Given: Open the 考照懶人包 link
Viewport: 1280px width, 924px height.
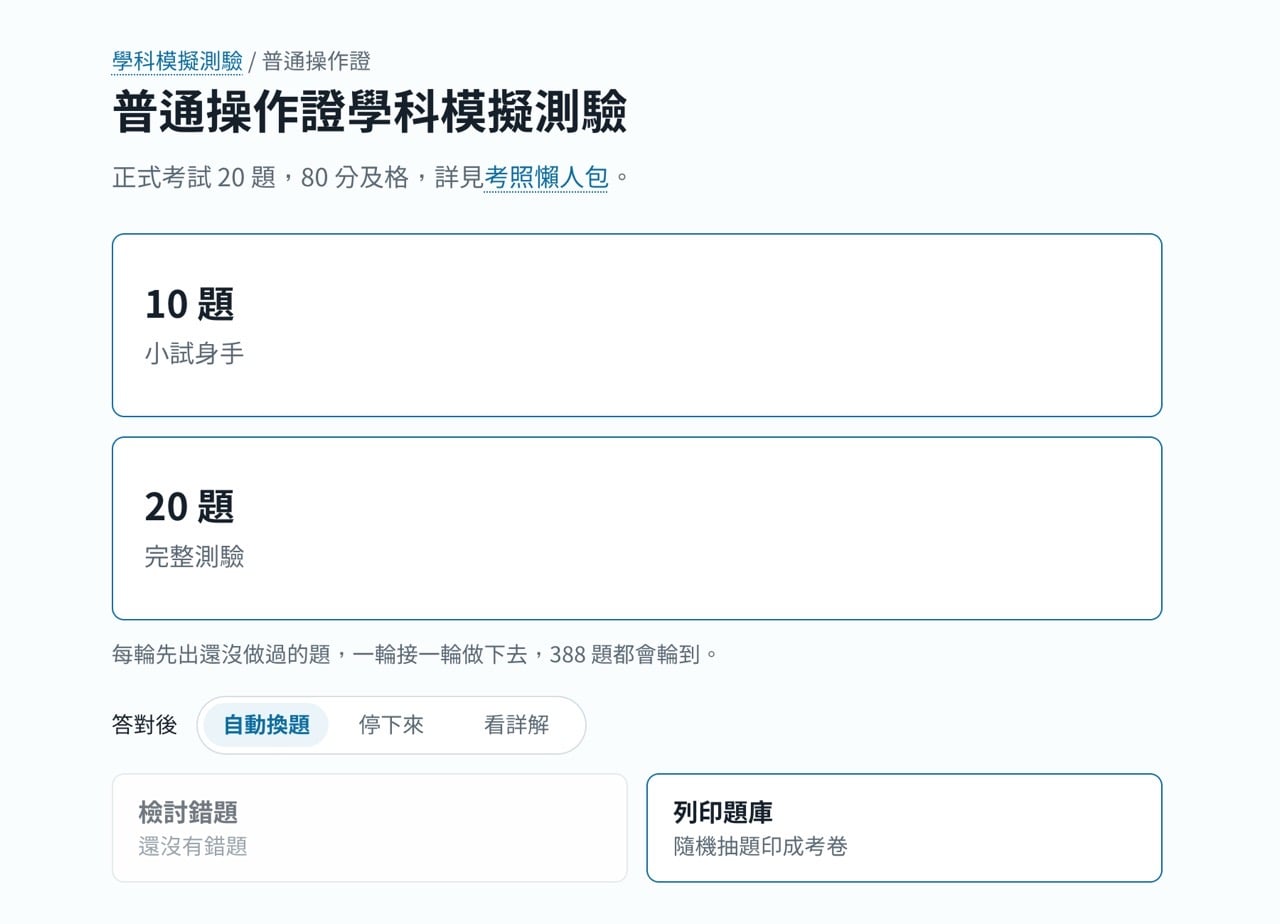Looking at the screenshot, I should point(546,178).
